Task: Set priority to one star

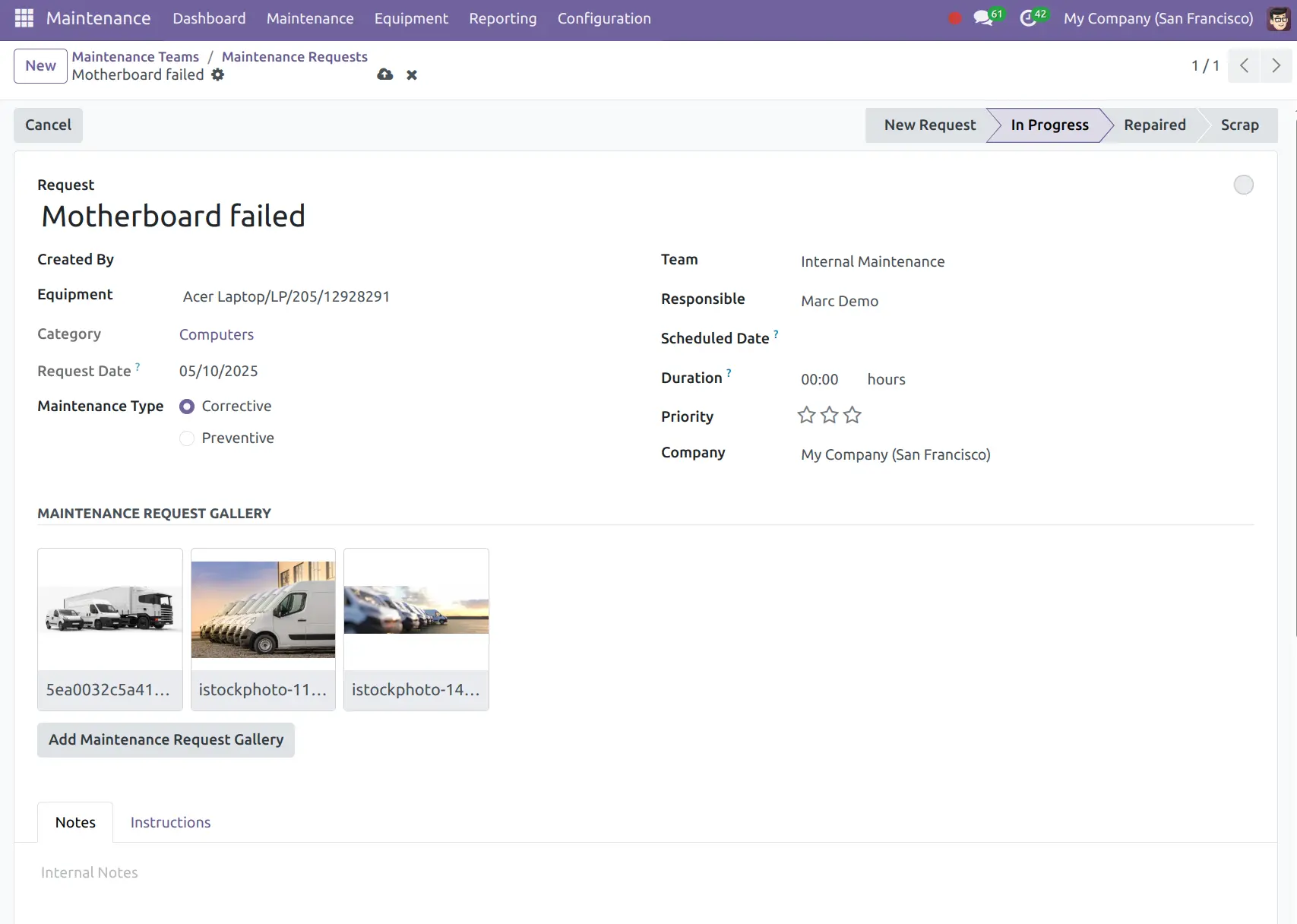Action: (x=806, y=415)
